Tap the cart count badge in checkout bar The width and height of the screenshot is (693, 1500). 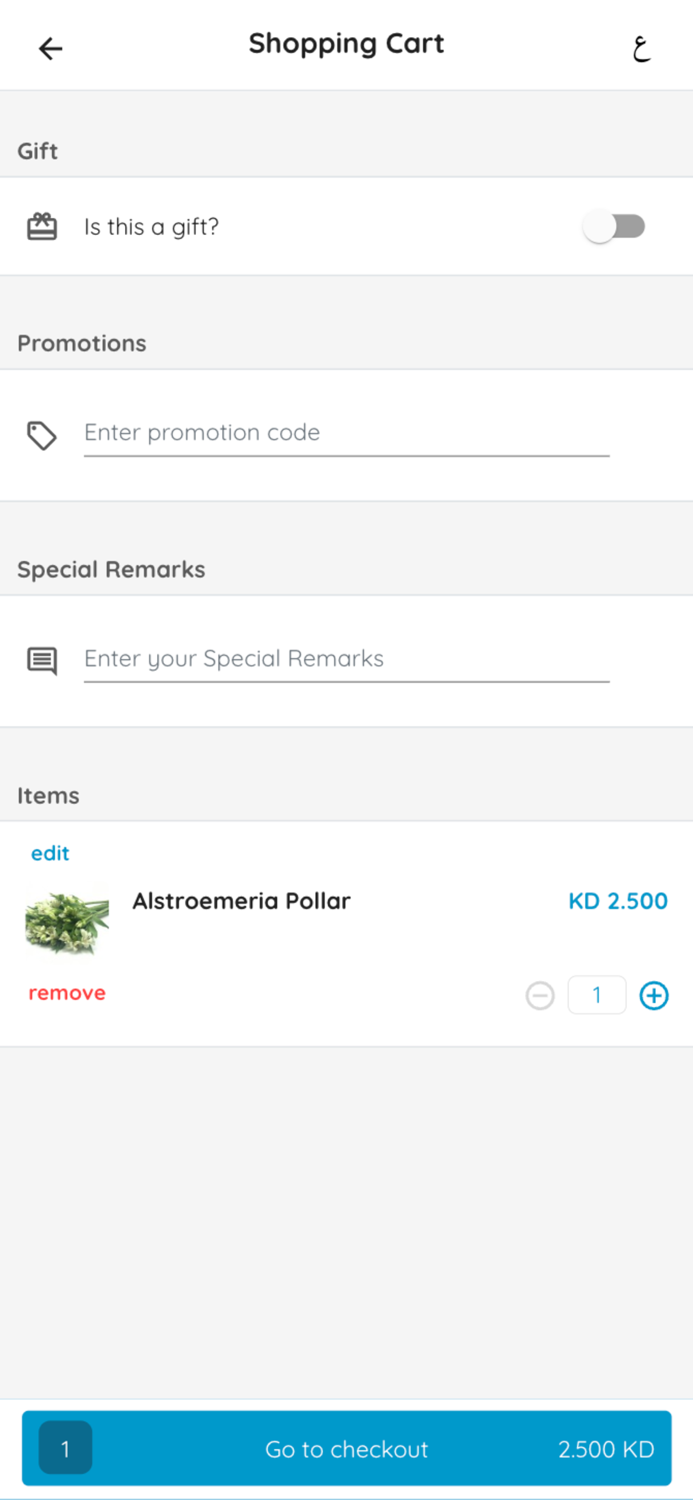tap(66, 1448)
